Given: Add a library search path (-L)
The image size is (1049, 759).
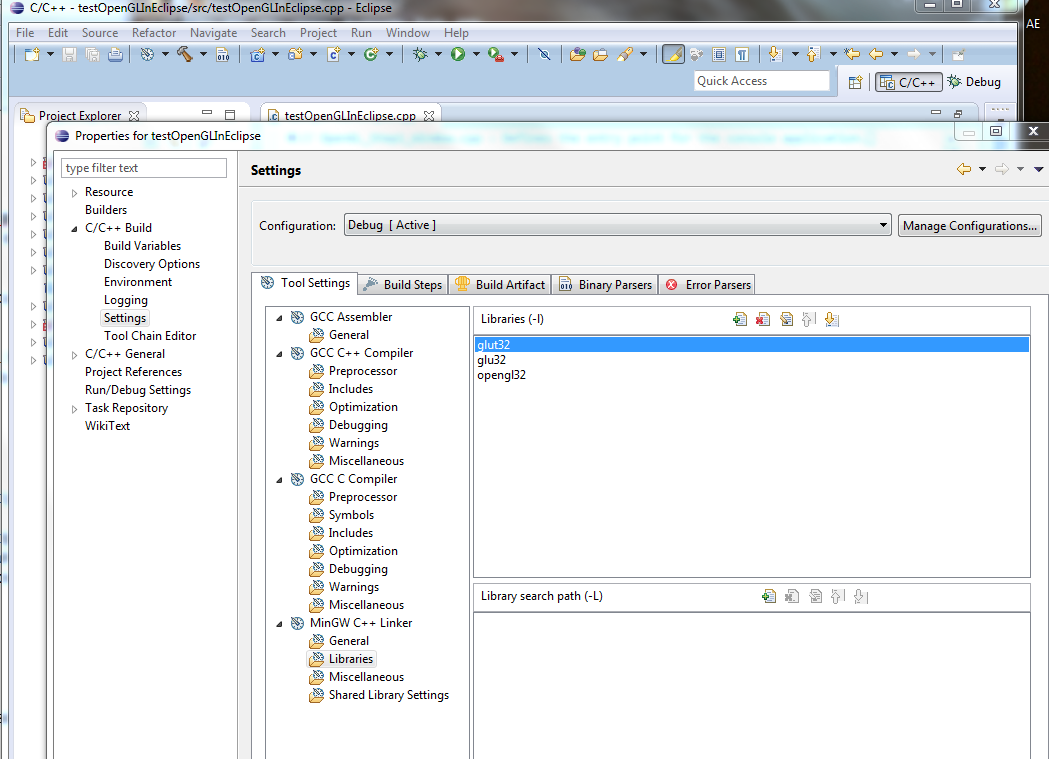Looking at the screenshot, I should point(768,596).
